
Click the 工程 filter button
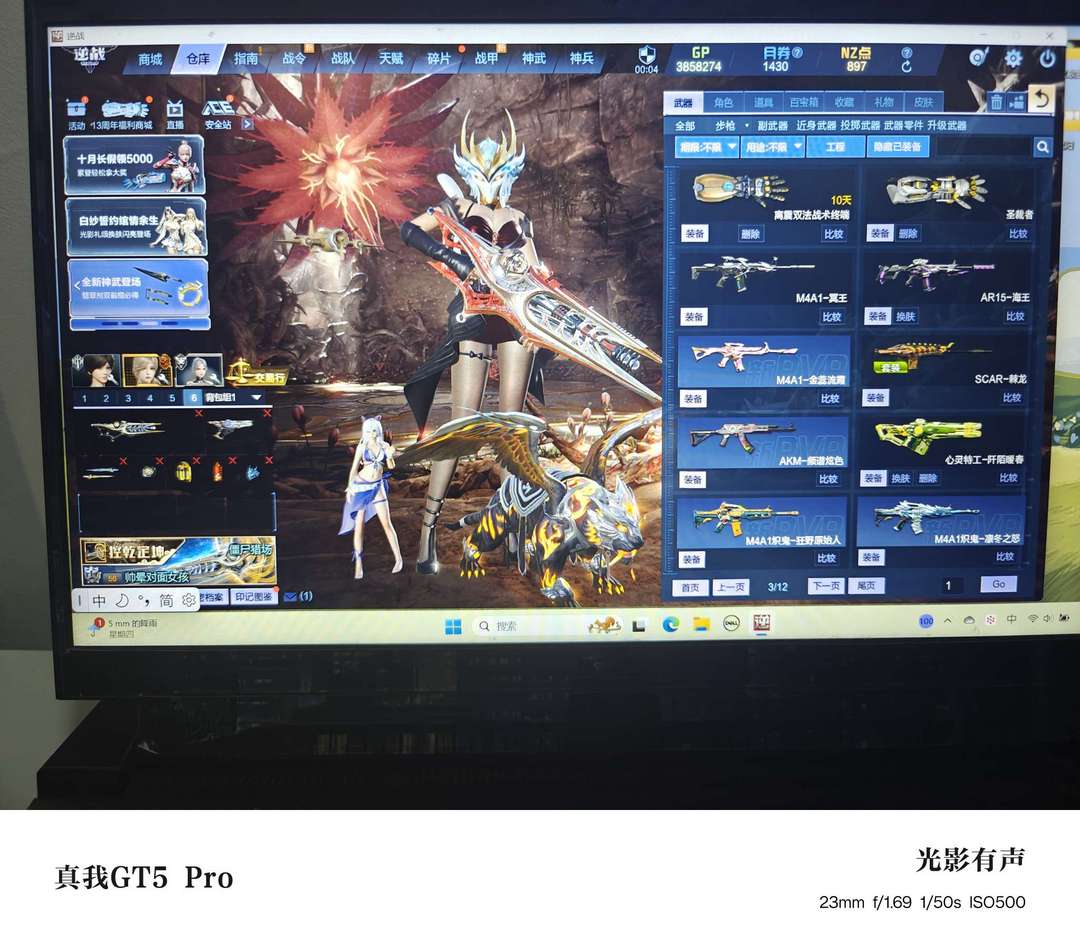click(x=835, y=147)
